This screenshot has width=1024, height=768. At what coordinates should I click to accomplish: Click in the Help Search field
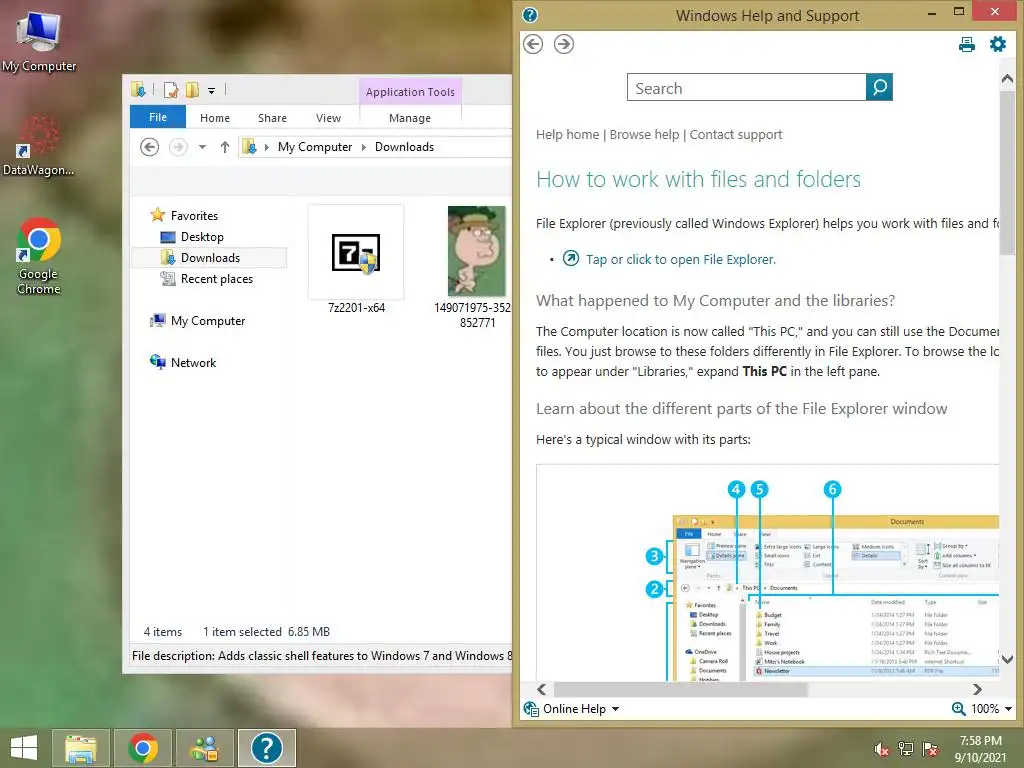pos(746,88)
